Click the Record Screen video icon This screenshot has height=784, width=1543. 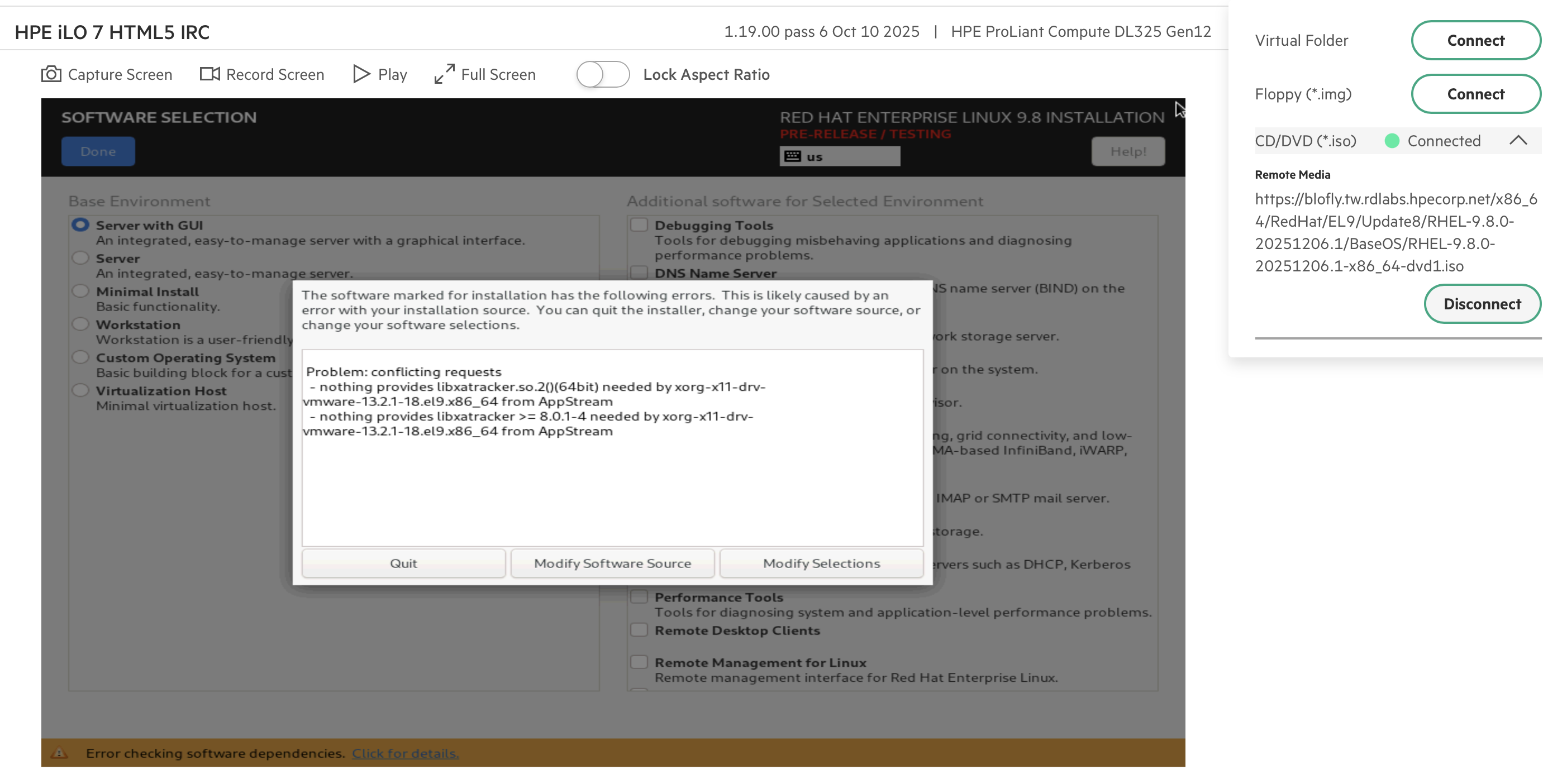209,74
